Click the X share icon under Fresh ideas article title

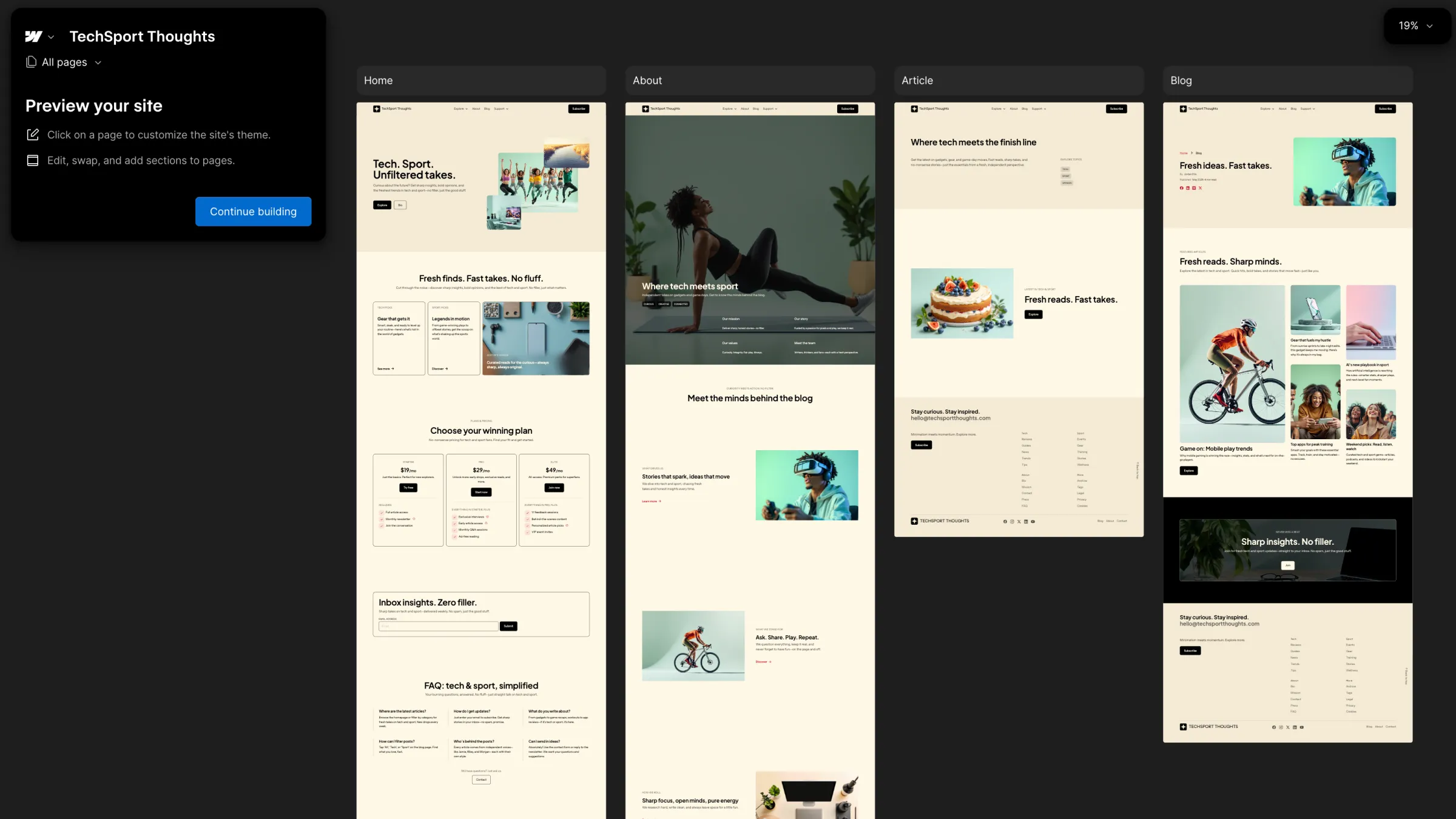pos(1200,188)
